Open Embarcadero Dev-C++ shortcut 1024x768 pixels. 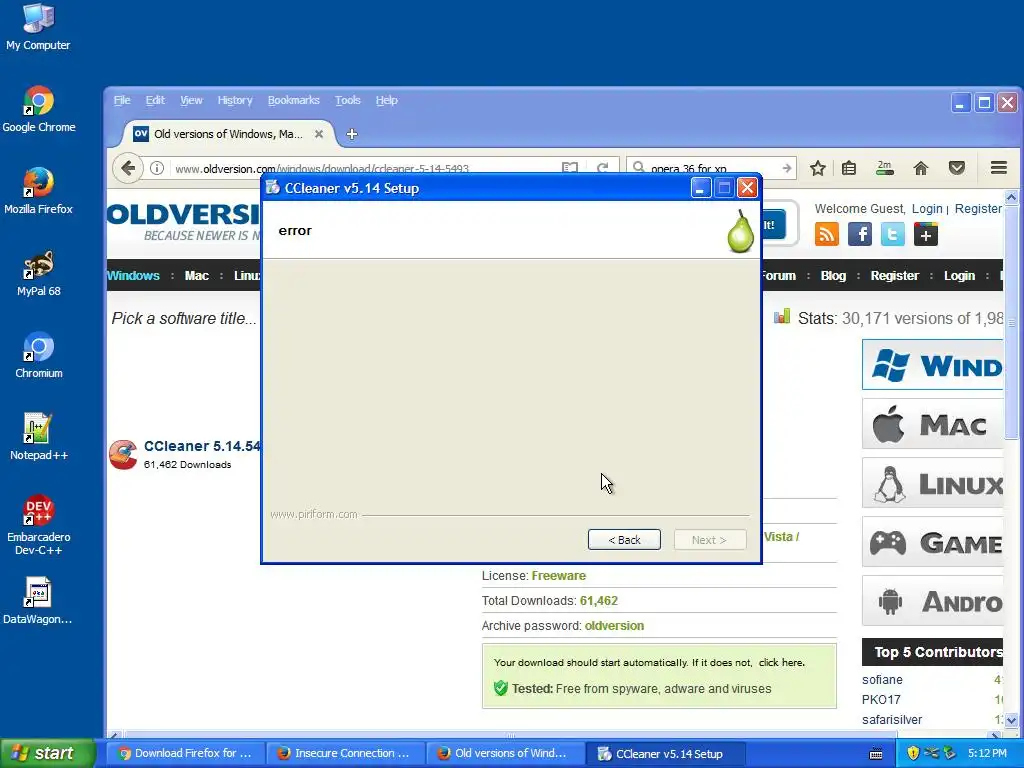pyautogui.click(x=39, y=526)
